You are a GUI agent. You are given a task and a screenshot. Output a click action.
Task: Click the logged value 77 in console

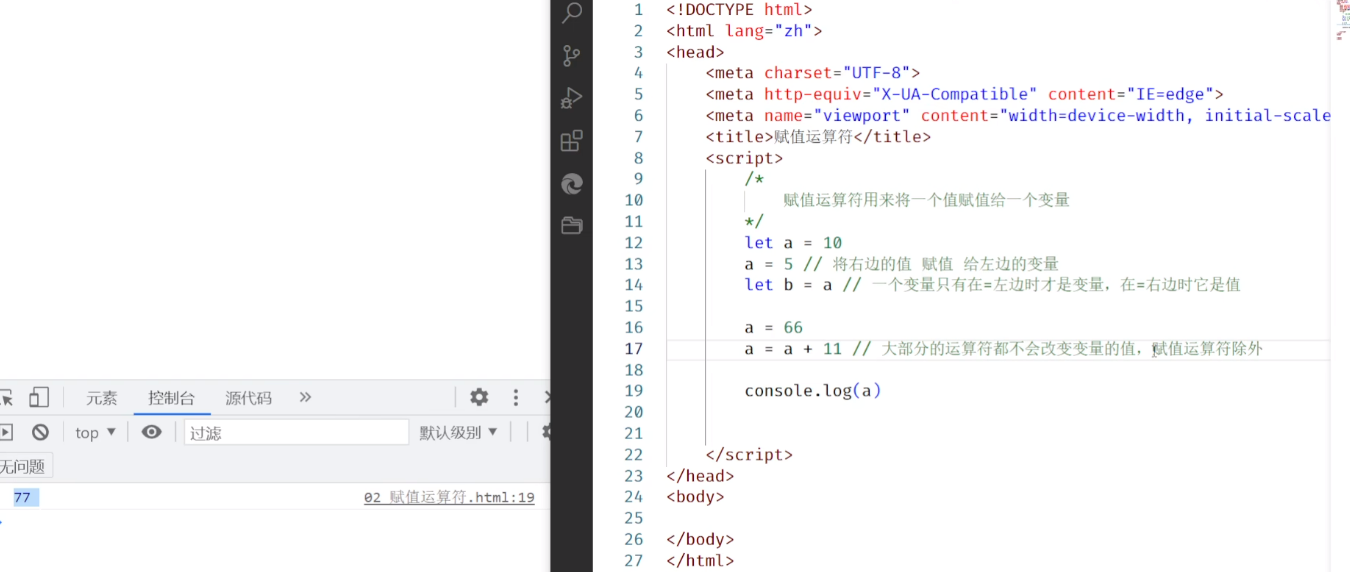tap(22, 497)
